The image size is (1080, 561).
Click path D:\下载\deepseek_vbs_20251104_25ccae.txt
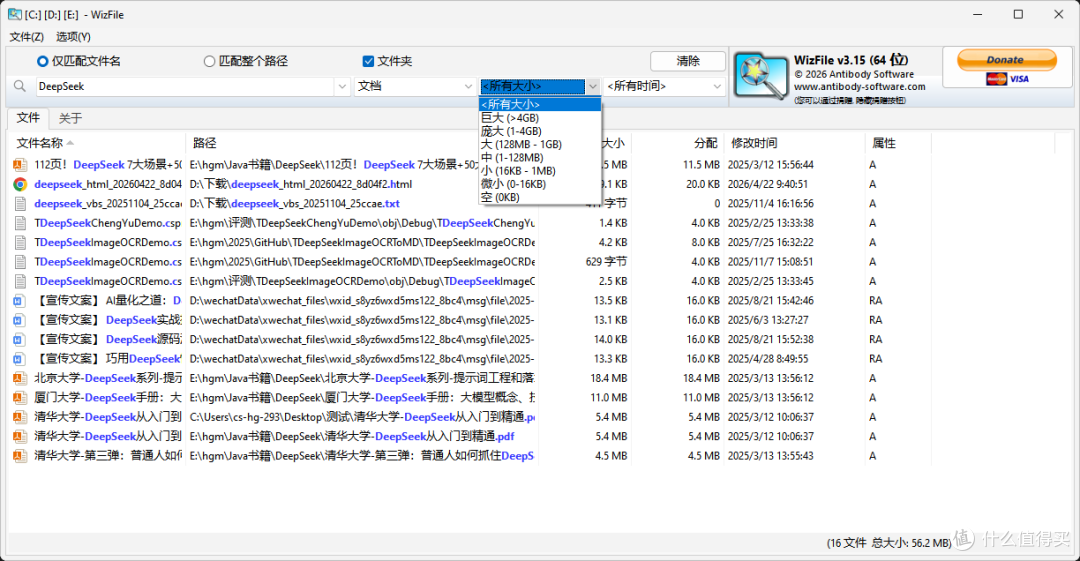click(x=295, y=203)
